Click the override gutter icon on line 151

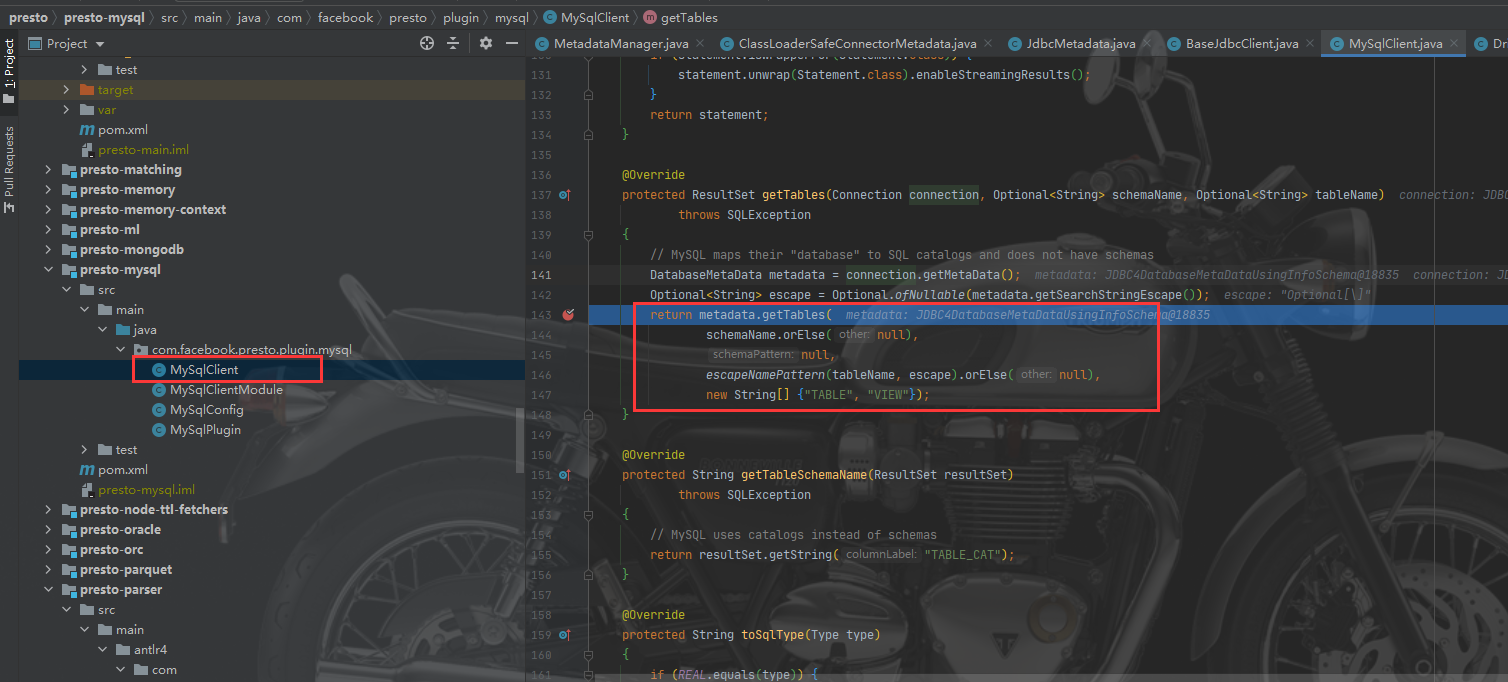565,475
